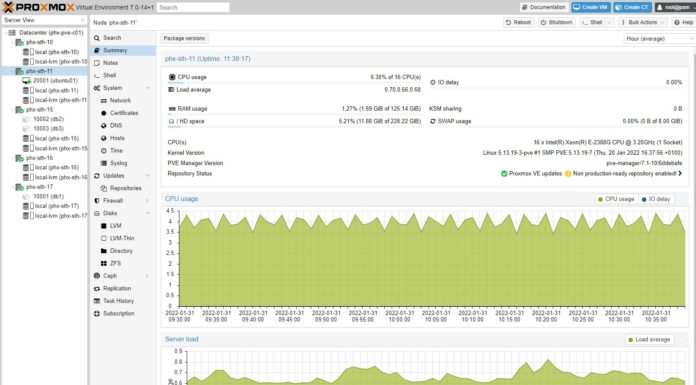The width and height of the screenshot is (696, 385).
Task: Select Datacenter (phx-pve-c01) tree node
Action: 51,32
